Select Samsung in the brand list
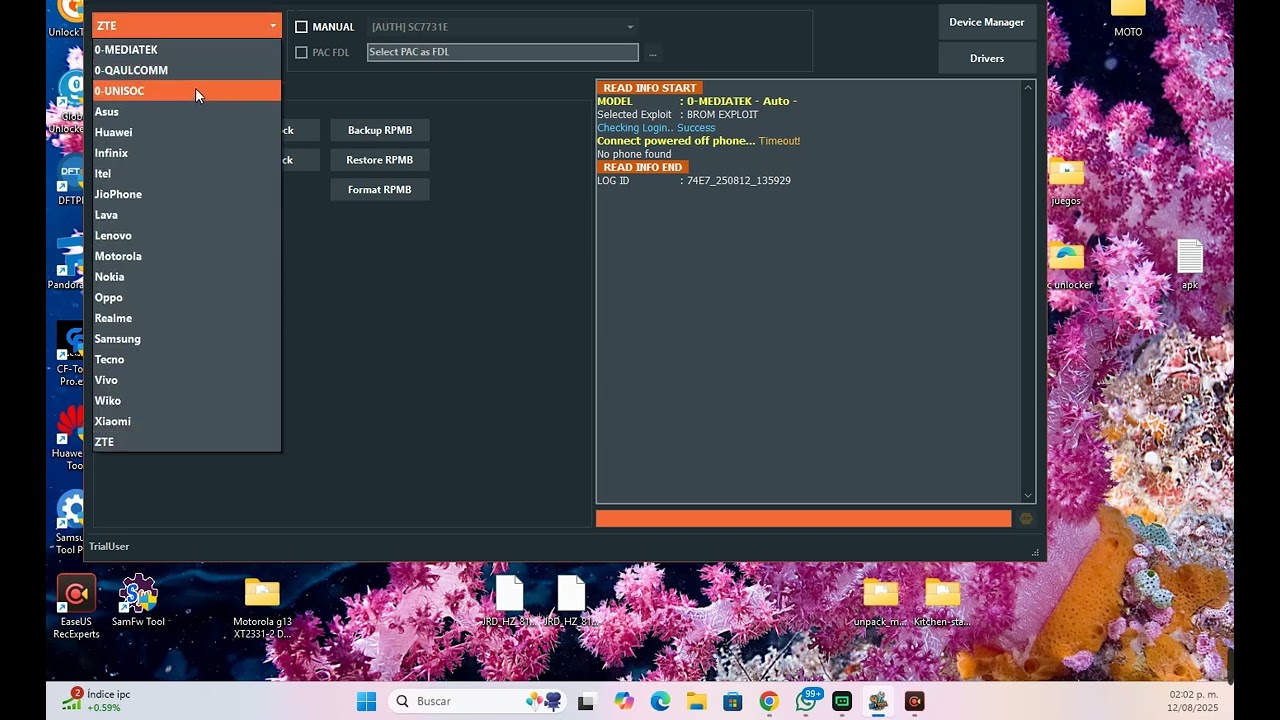This screenshot has width=1280, height=720. (x=186, y=339)
